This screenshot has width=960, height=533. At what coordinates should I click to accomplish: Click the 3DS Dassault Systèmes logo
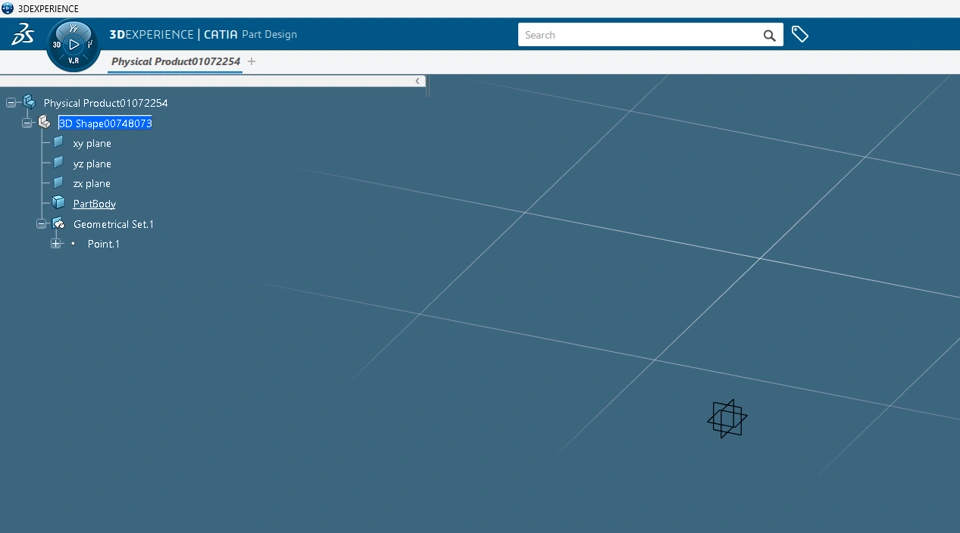[23, 34]
